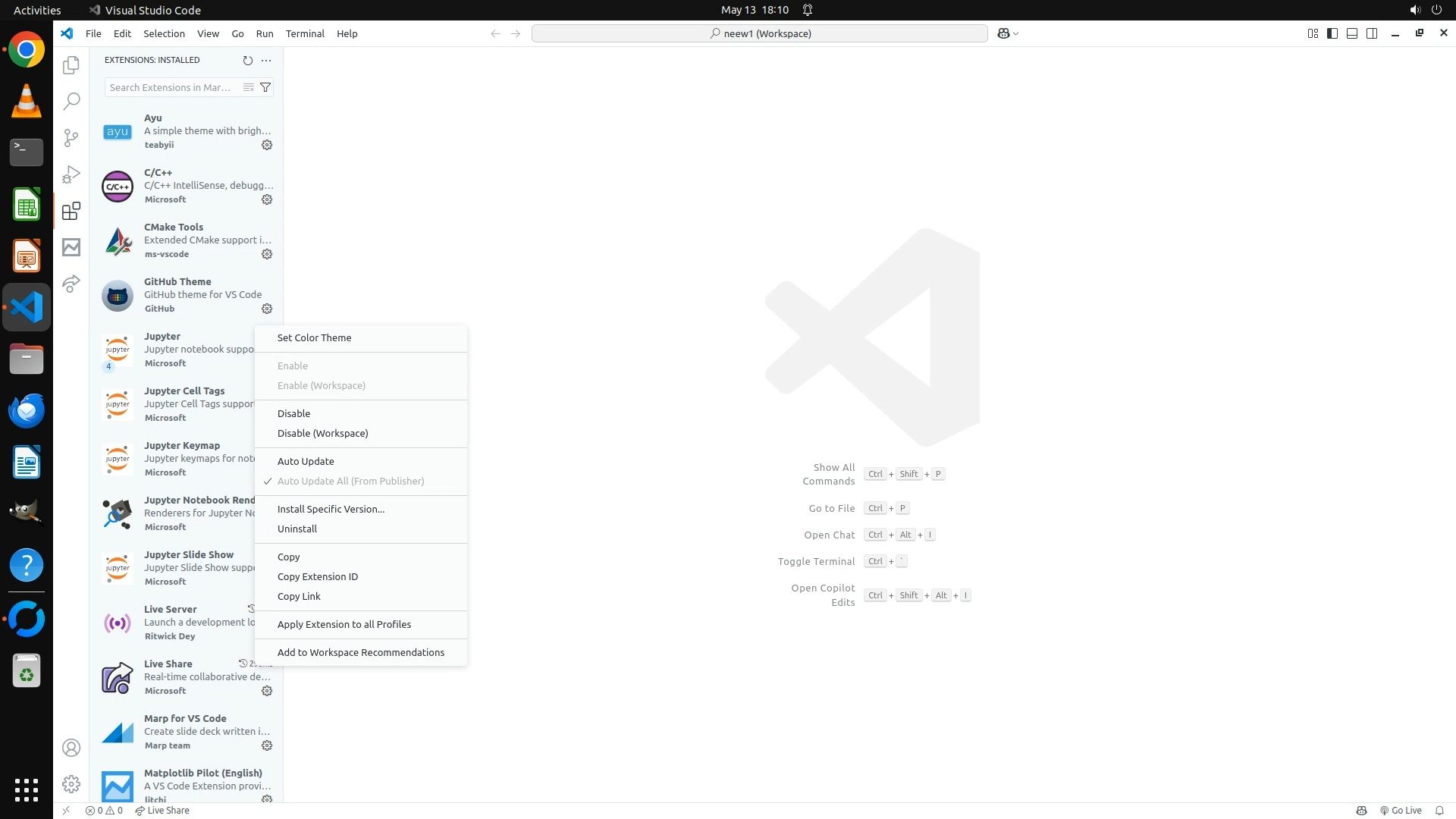
Task: Click Go Live in status bar
Action: point(1401,810)
